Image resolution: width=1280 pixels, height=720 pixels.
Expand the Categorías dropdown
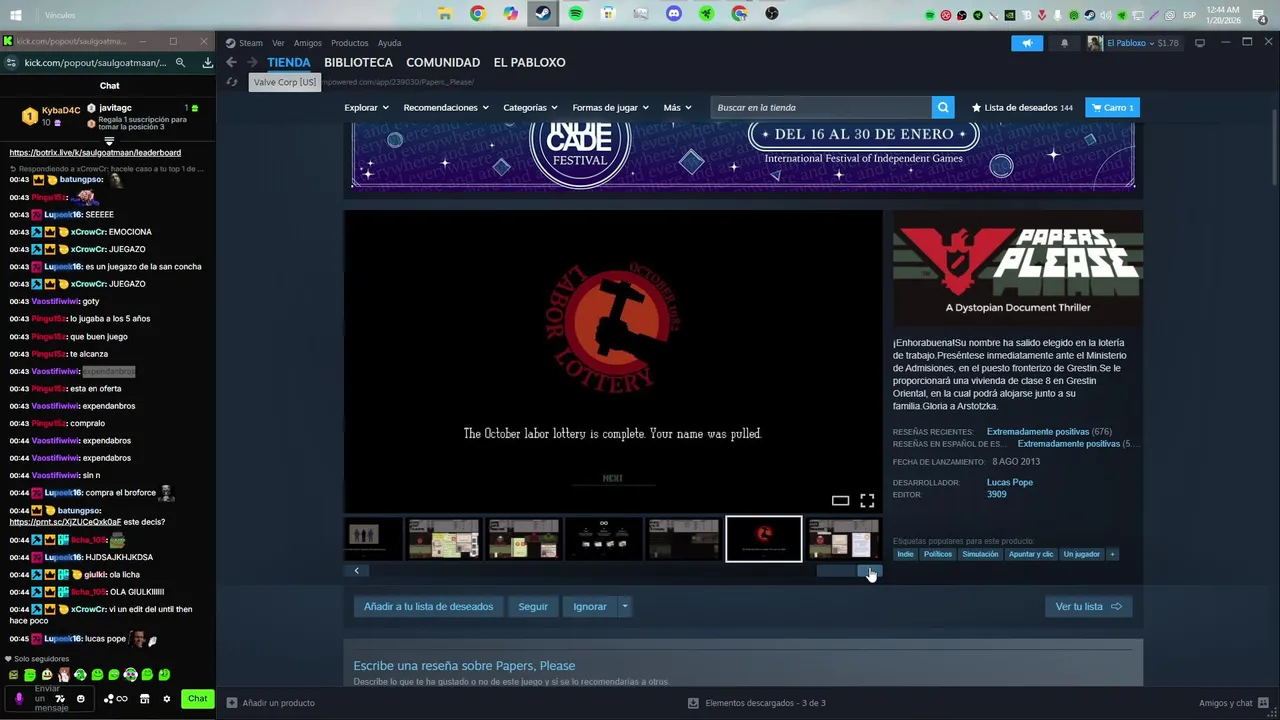point(531,107)
